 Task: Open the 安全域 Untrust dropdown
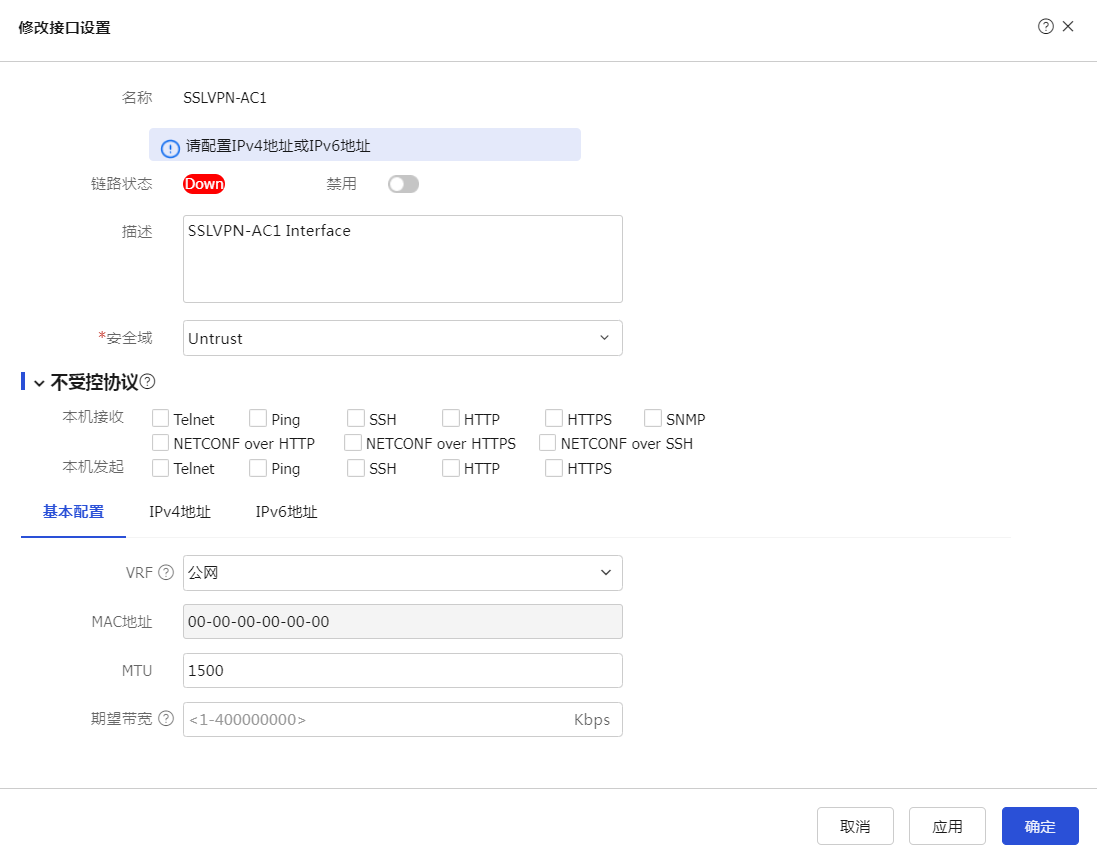[402, 338]
